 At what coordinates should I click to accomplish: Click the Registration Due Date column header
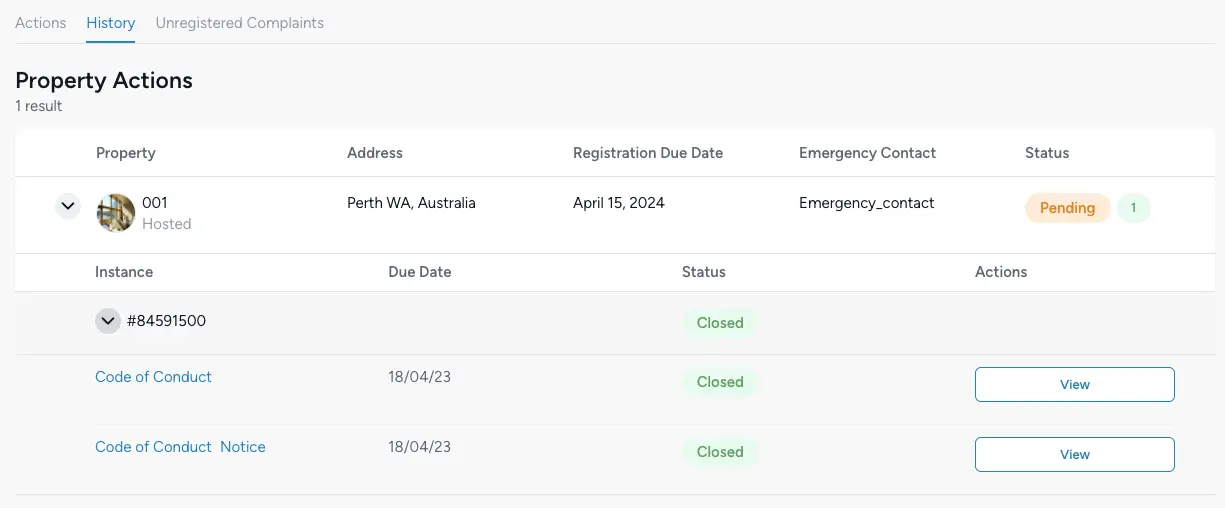[x=648, y=153]
